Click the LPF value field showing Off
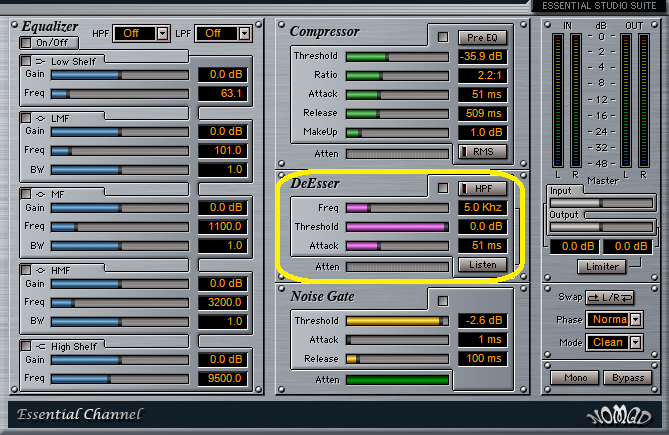 217,33
